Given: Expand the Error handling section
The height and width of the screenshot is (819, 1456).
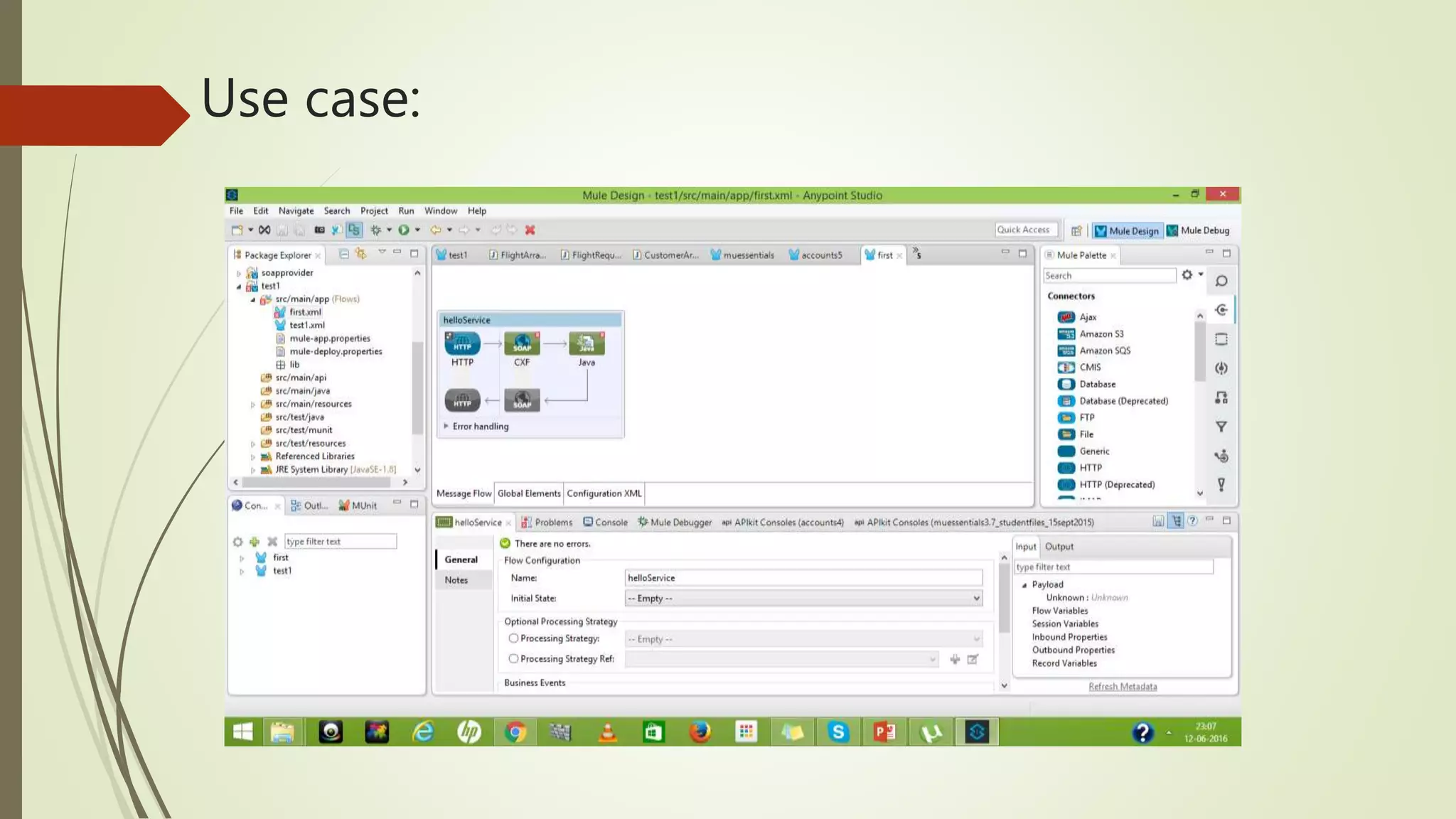Looking at the screenshot, I should [x=446, y=427].
